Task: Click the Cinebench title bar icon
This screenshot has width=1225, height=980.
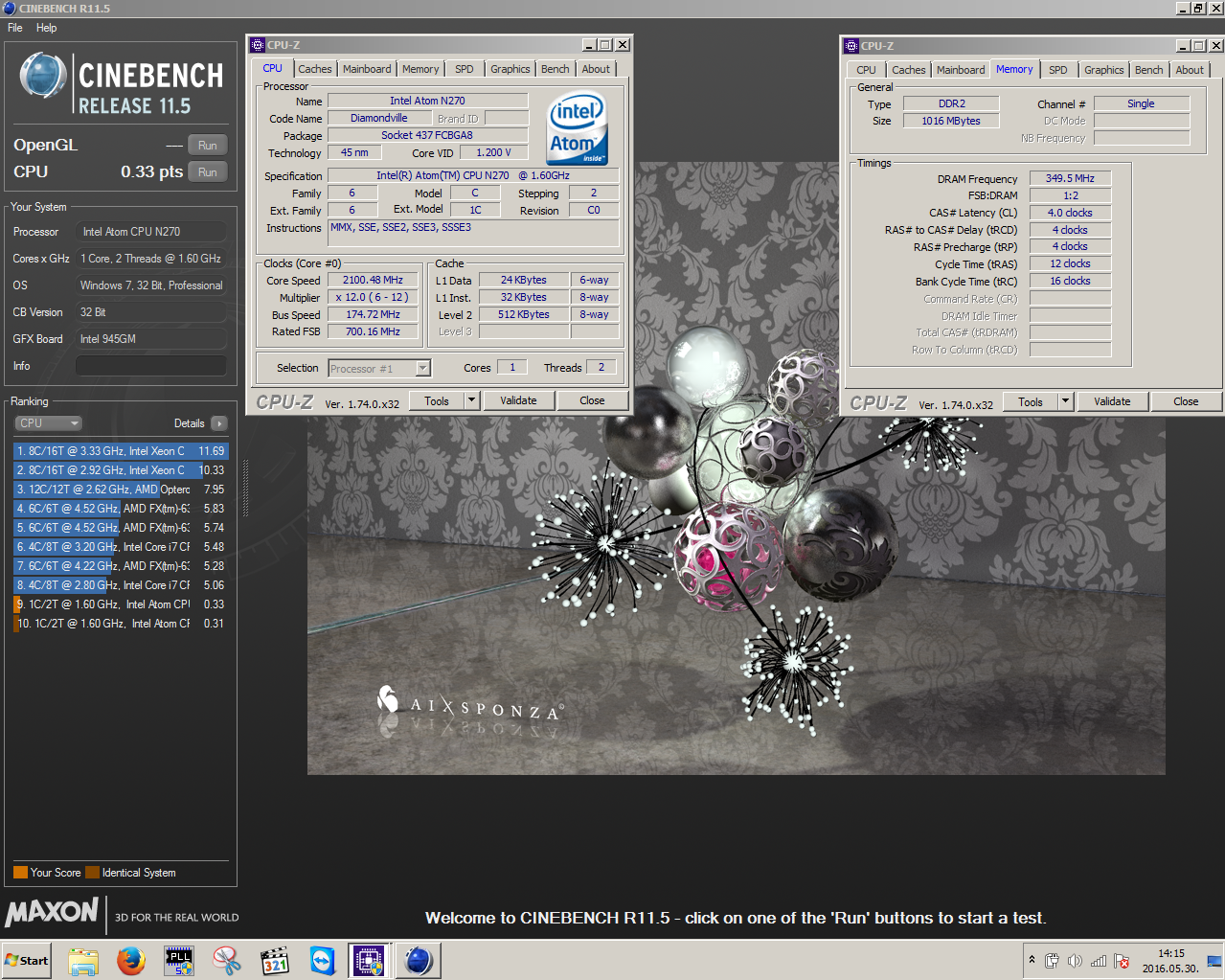Action: click(9, 8)
